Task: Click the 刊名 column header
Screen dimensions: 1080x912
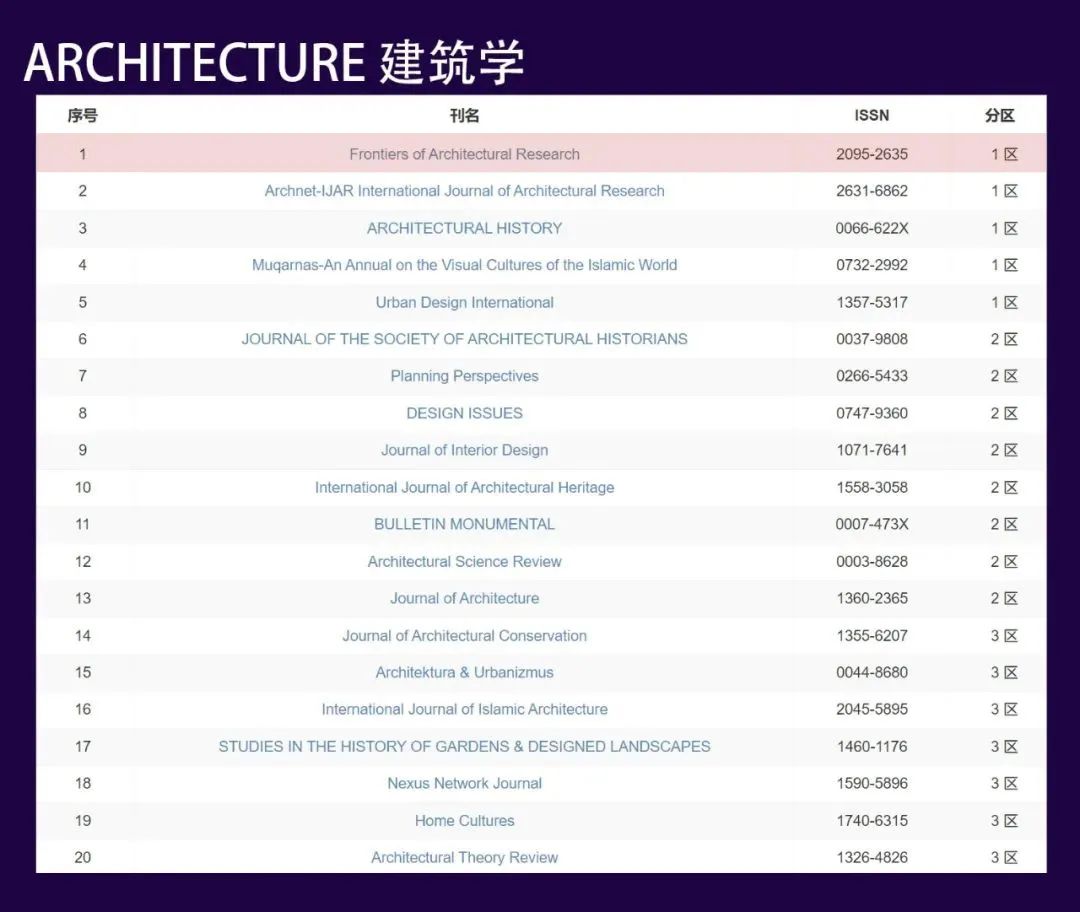Action: click(x=464, y=116)
